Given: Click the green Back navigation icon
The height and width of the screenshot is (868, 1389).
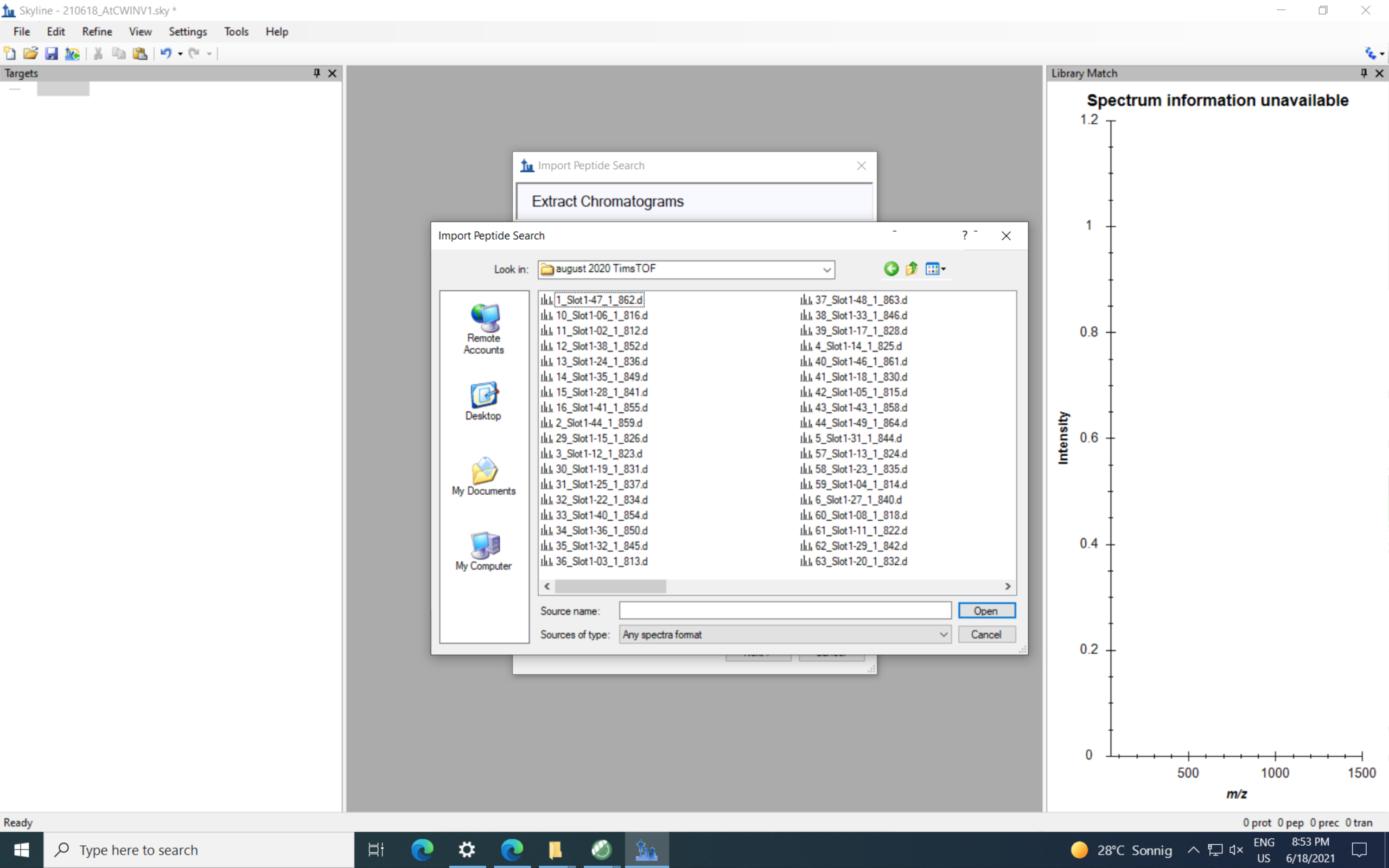Looking at the screenshot, I should [891, 269].
